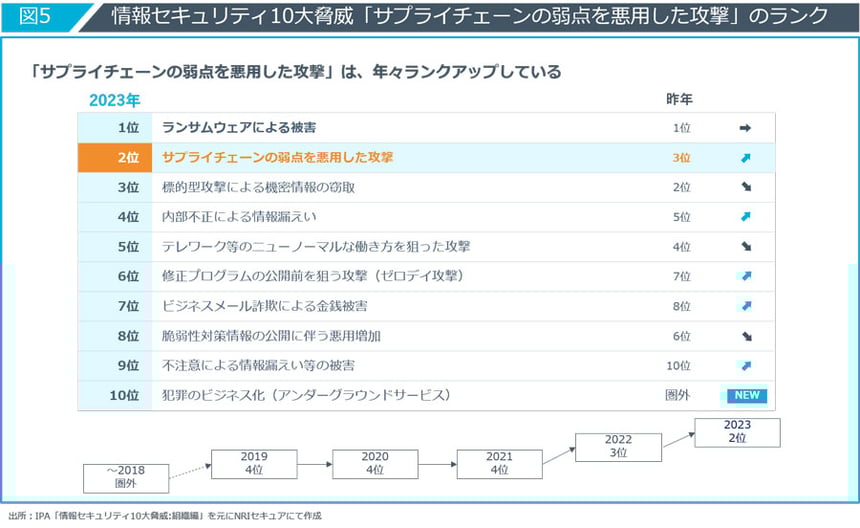This screenshot has width=860, height=528.
Task: Click the orange 2位 rank cell
Action: point(115,158)
